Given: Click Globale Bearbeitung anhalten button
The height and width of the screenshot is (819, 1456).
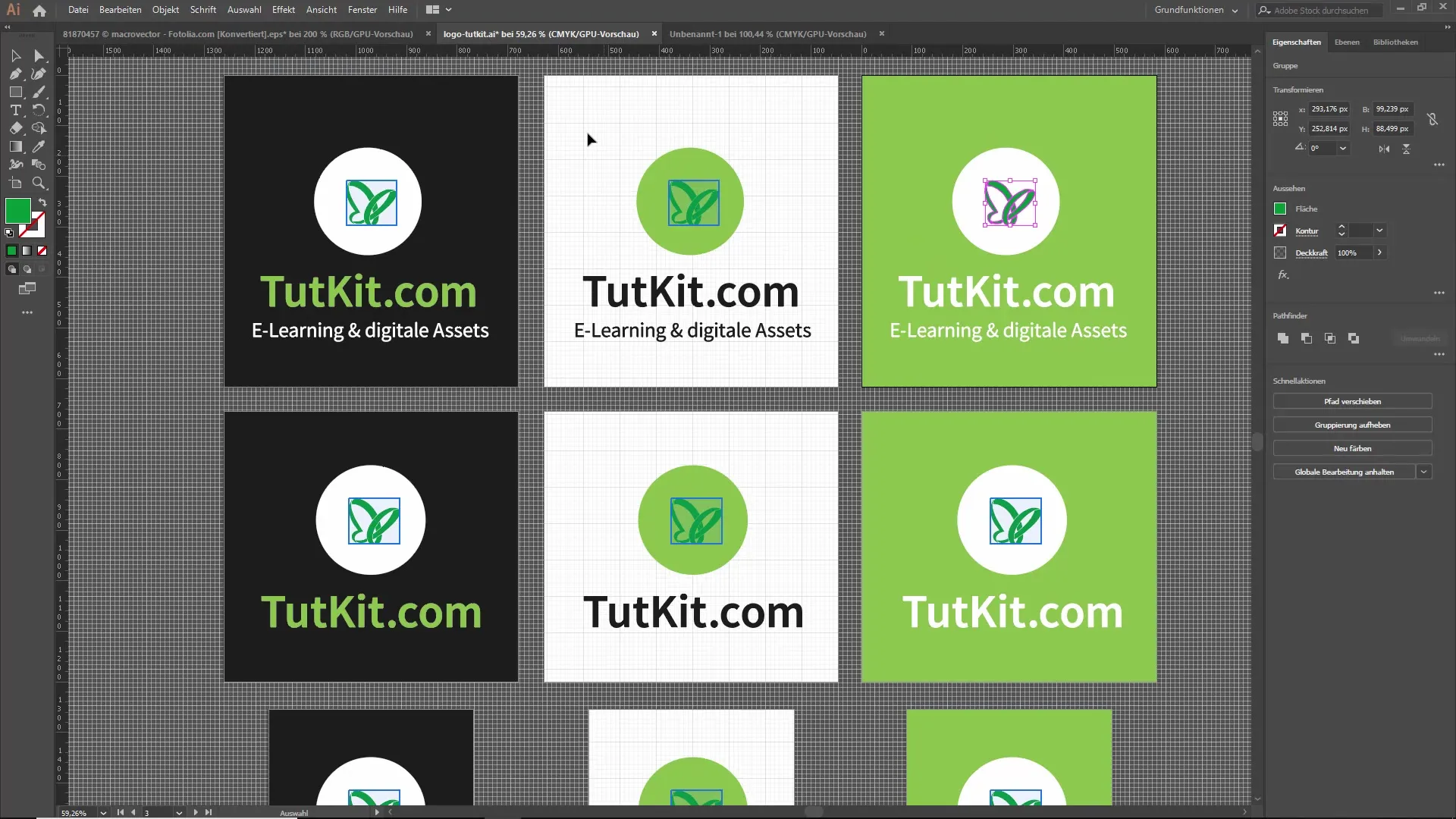Looking at the screenshot, I should (1344, 472).
